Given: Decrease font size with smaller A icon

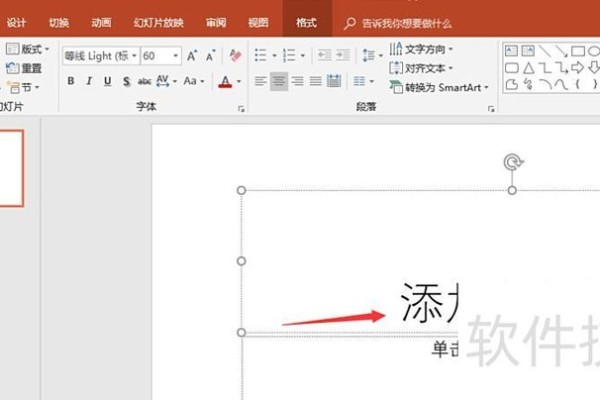Looking at the screenshot, I should pos(210,56).
